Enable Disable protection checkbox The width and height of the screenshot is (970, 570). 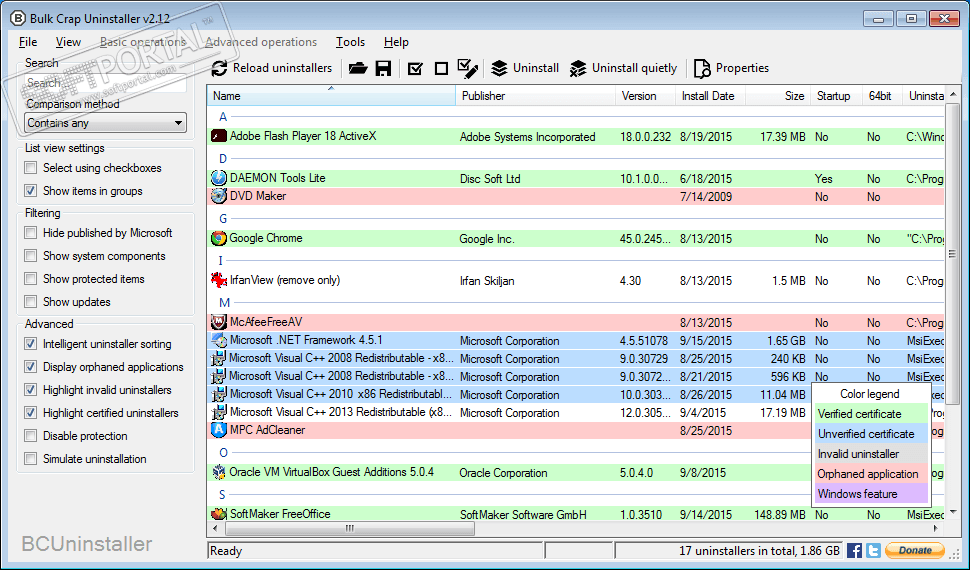tap(30, 436)
